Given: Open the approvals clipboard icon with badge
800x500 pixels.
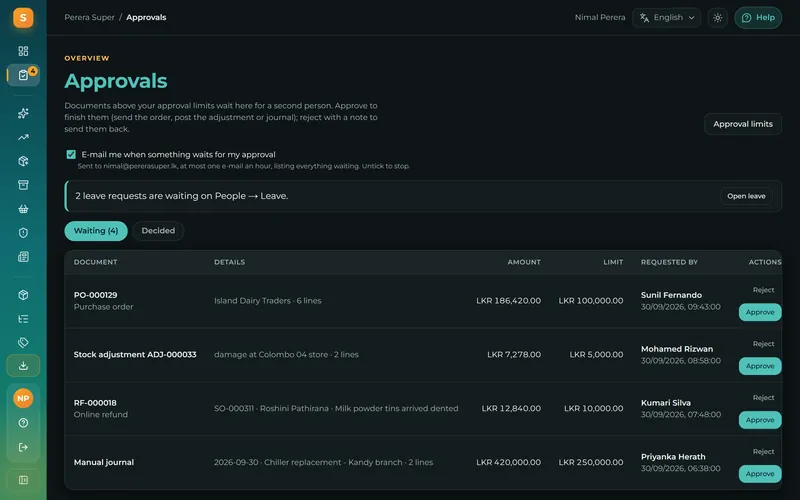Looking at the screenshot, I should tap(23, 75).
